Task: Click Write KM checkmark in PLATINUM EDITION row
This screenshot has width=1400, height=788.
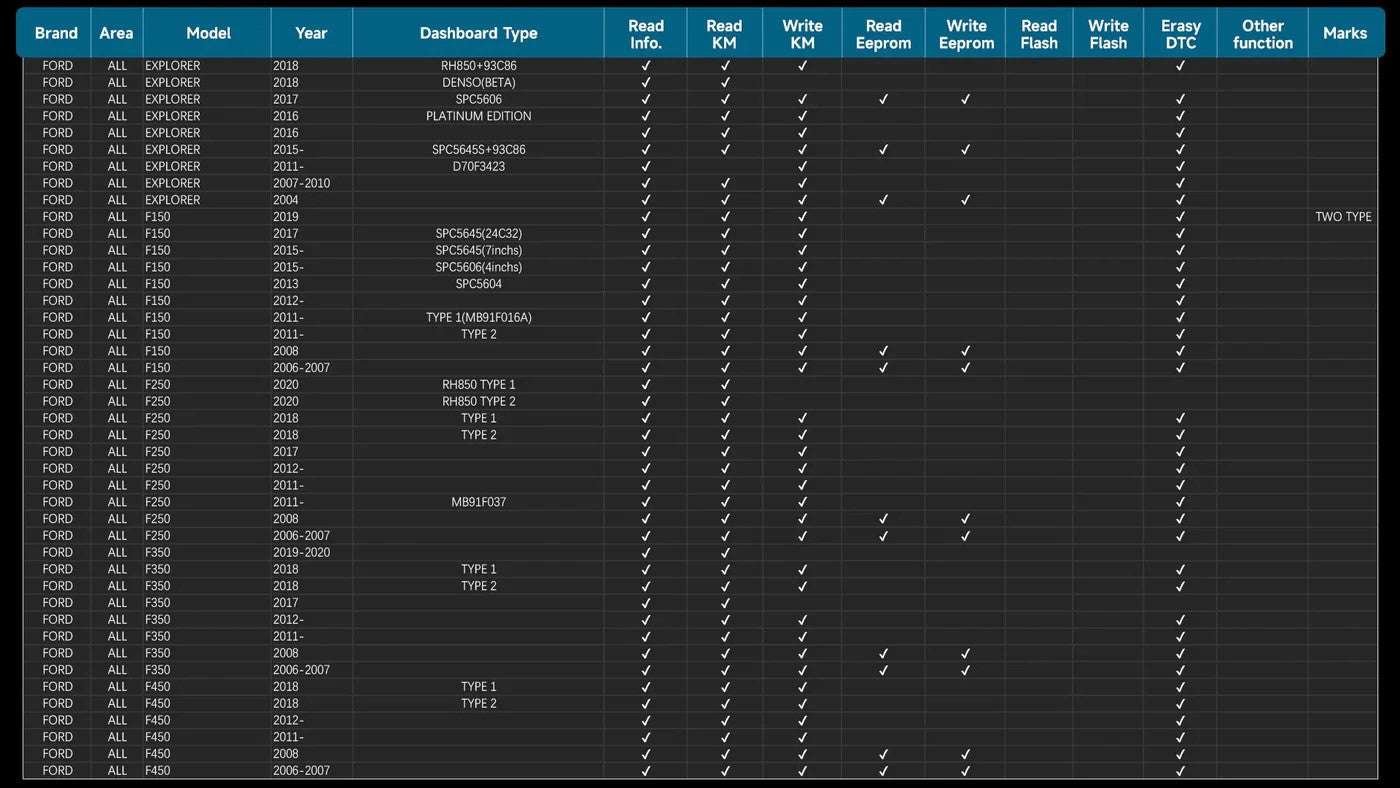Action: click(x=802, y=116)
